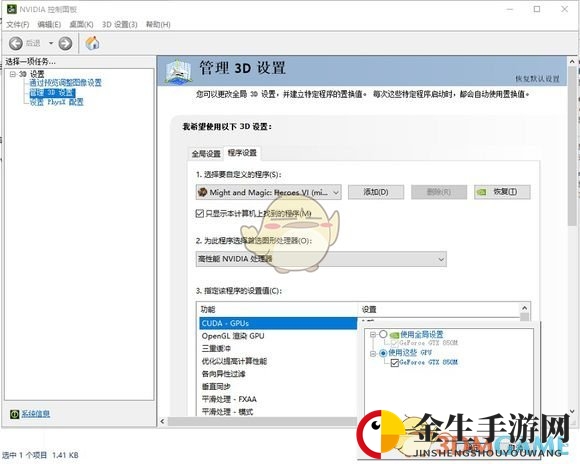Open the 3D 设置(3) menu
The width and height of the screenshot is (580, 464).
[x=119, y=24]
